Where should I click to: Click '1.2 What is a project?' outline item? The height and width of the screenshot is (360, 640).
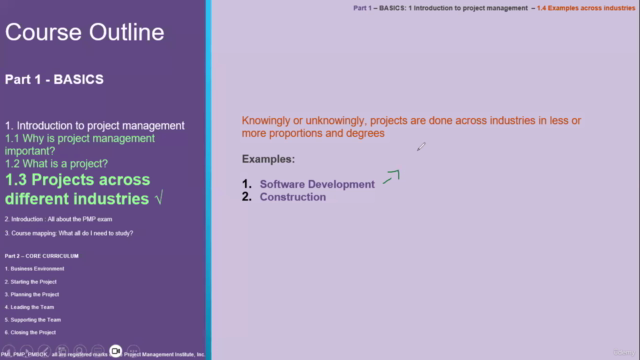click(56, 164)
